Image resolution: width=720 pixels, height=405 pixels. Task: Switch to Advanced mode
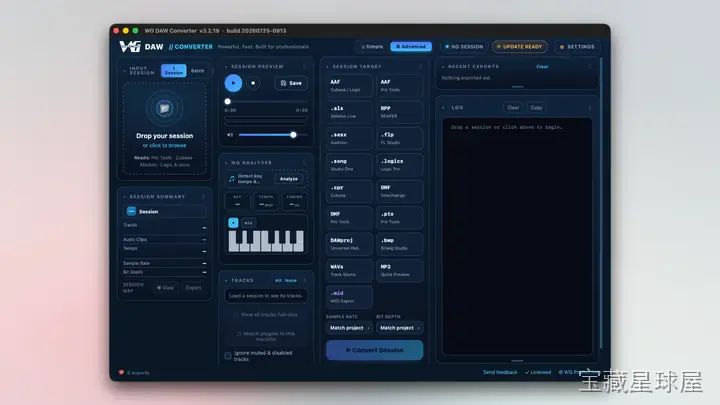tap(411, 46)
